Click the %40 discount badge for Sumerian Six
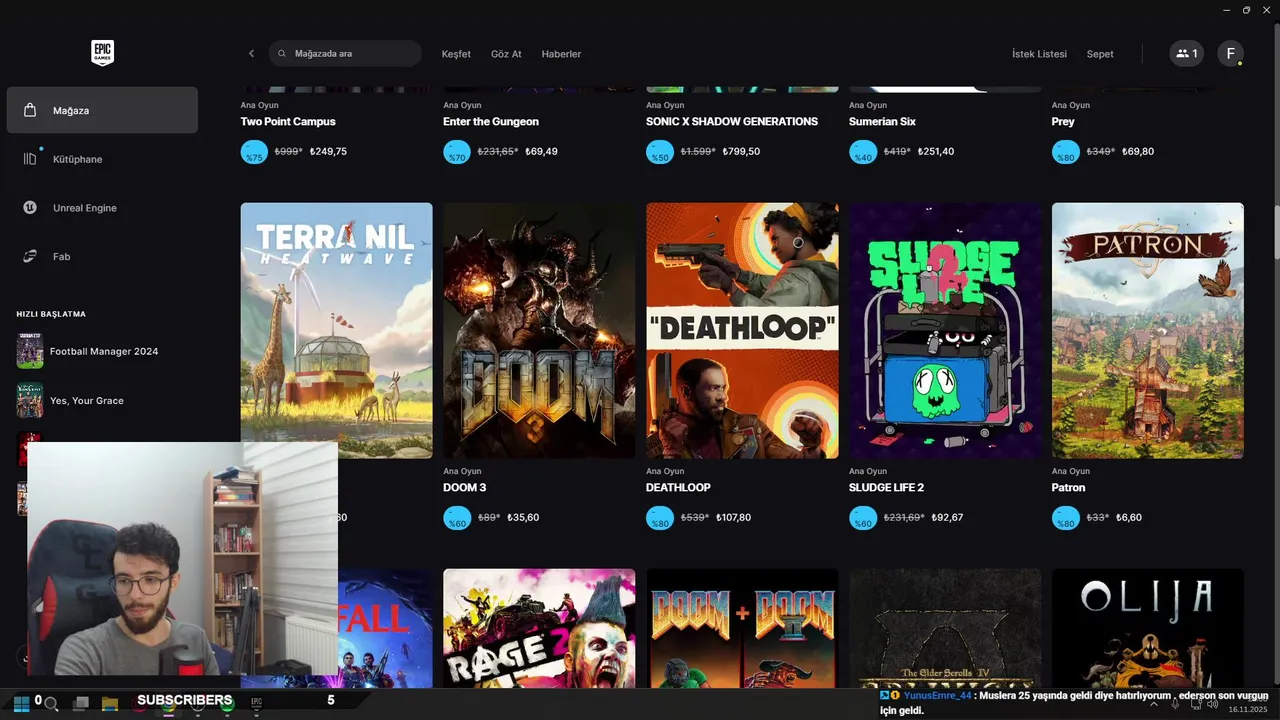This screenshot has width=1280, height=720. tap(862, 152)
